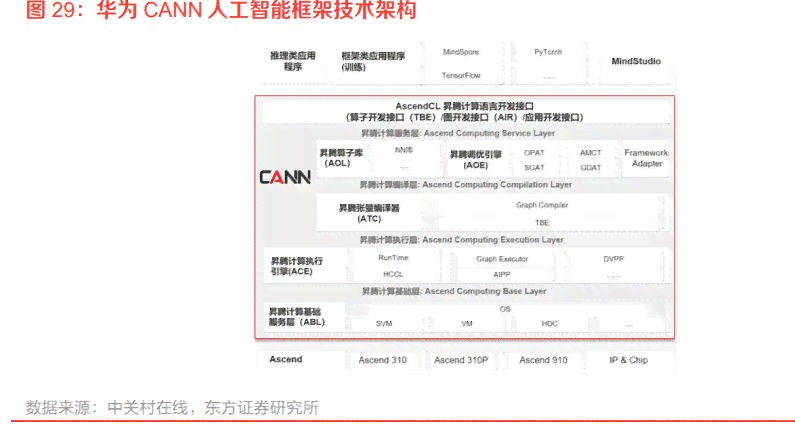Click the PyTorch framework box

point(548,52)
